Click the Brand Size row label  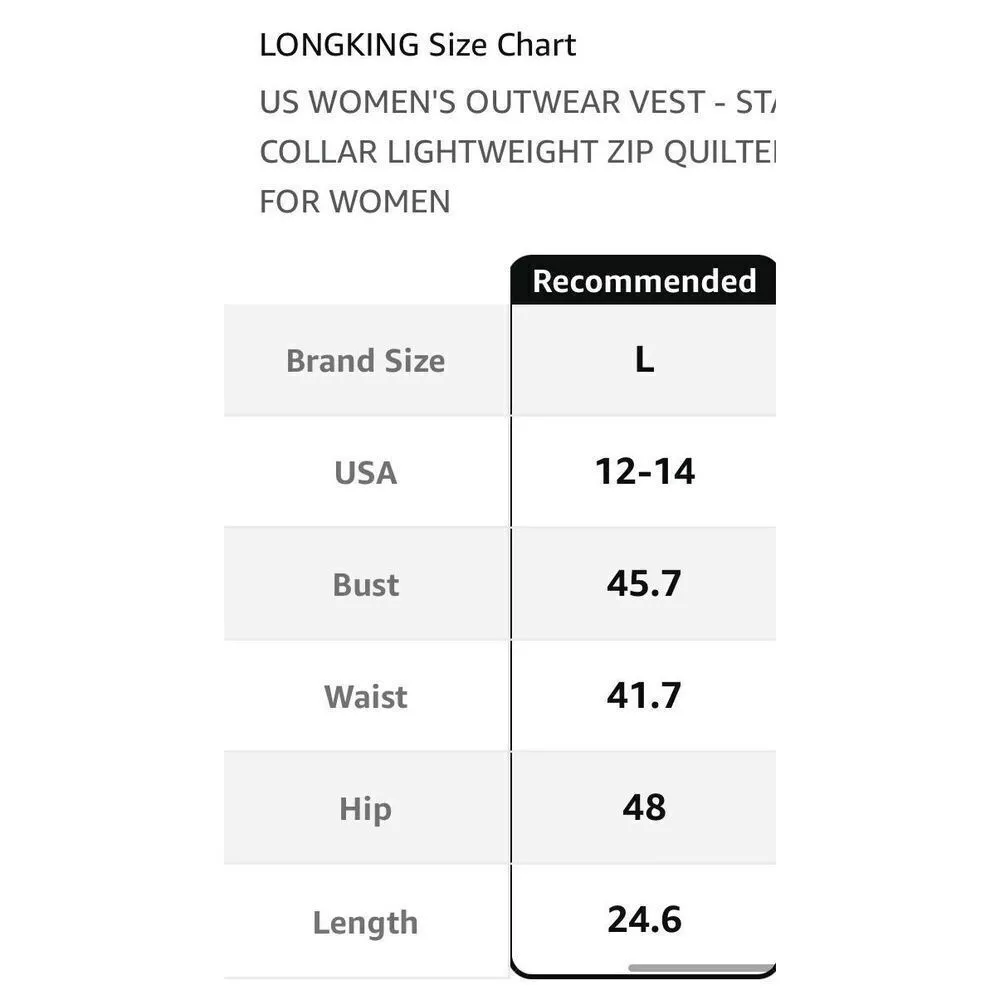click(x=365, y=361)
